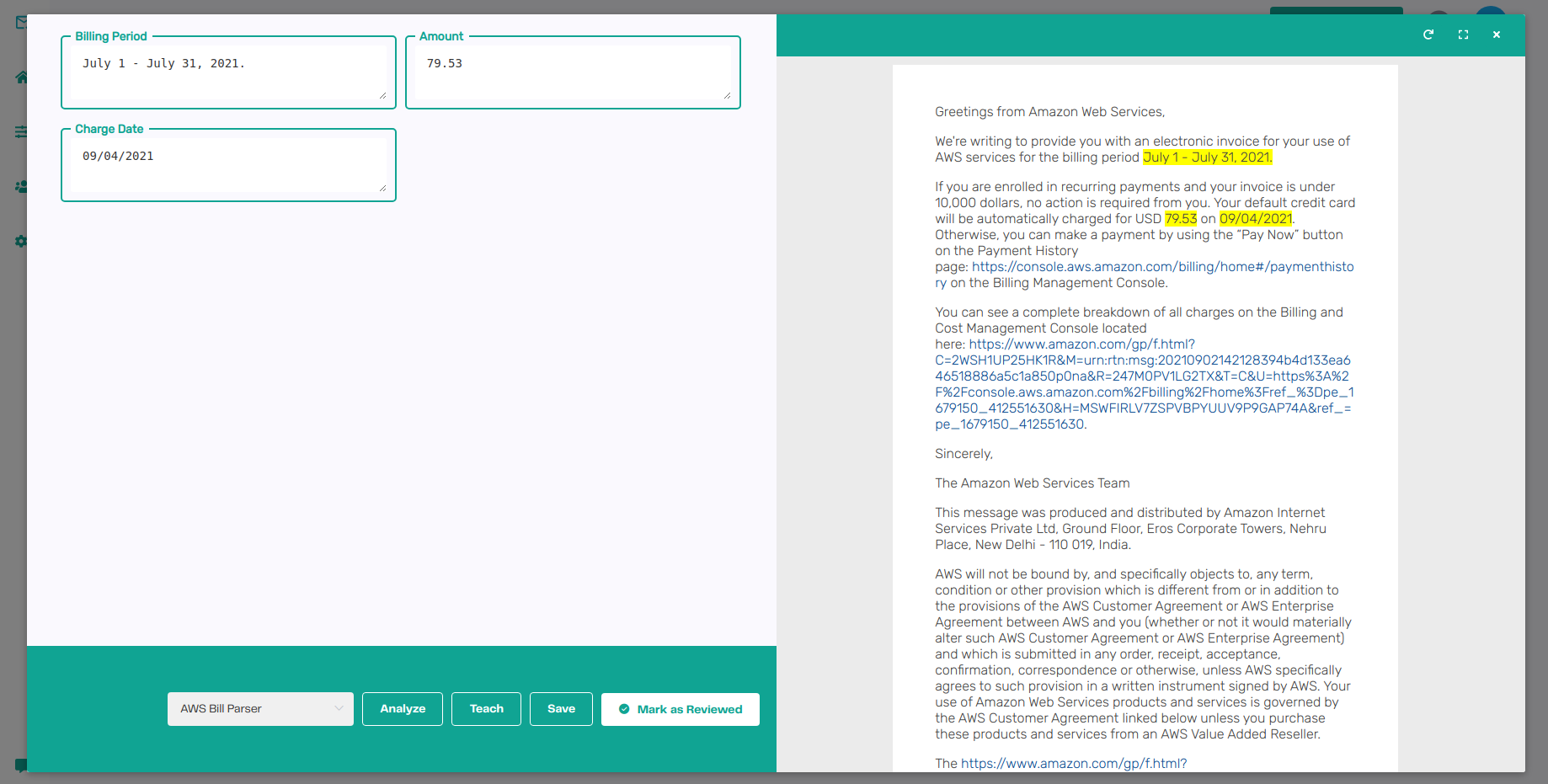Viewport: 1548px width, 784px height.
Task: Click 'The Amazon Web Services Team' signature
Action: point(1032,483)
